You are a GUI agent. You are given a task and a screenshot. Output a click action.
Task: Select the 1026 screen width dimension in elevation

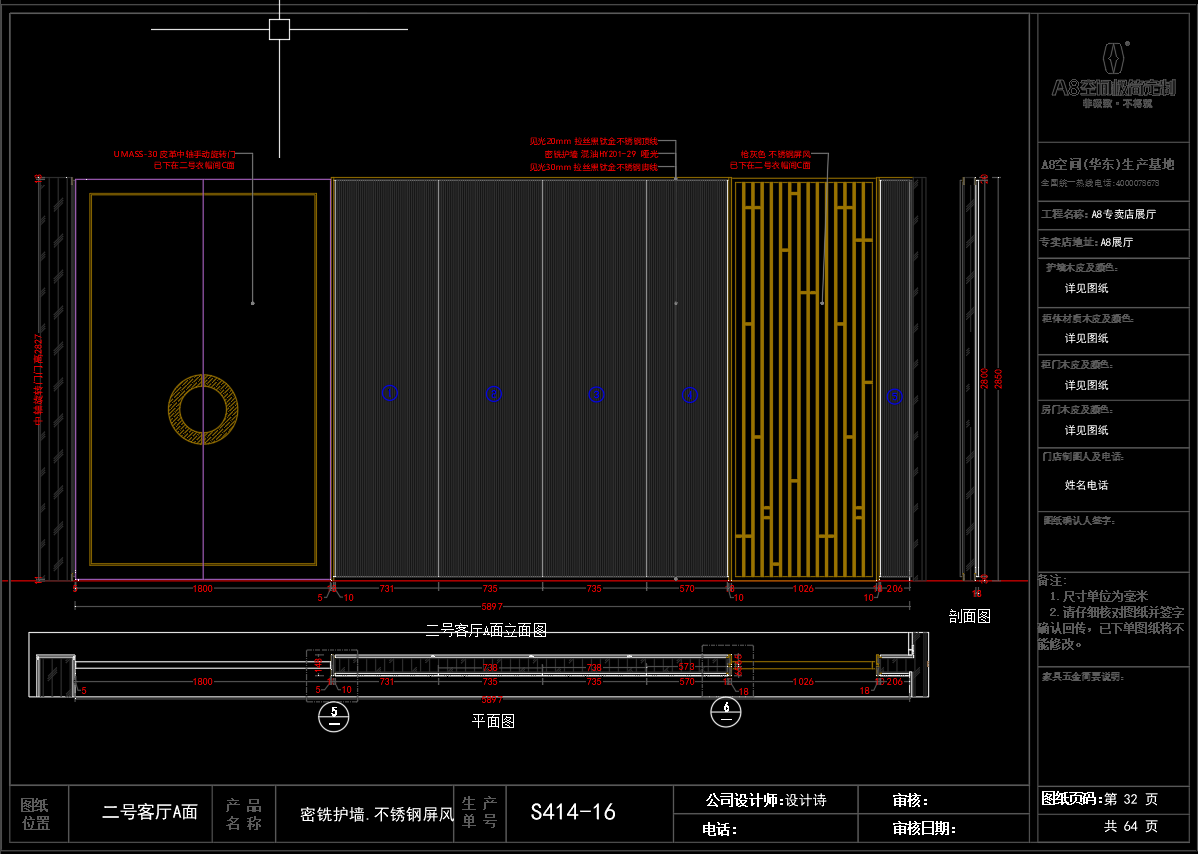(803, 589)
